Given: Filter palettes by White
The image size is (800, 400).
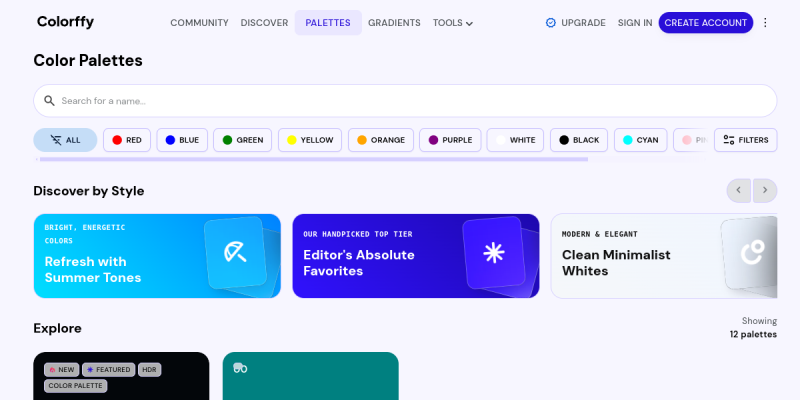Looking at the screenshot, I should (x=515, y=140).
